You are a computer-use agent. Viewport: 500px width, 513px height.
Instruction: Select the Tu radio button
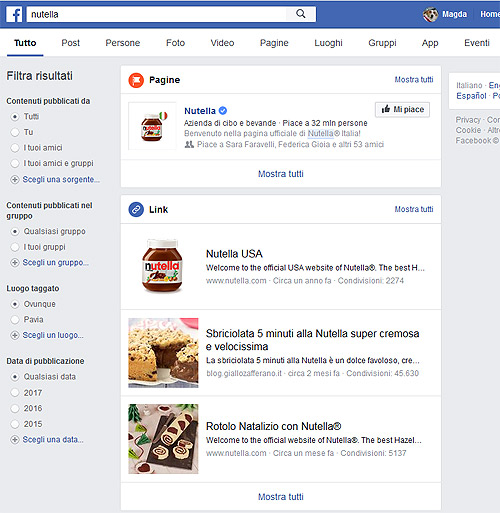pos(15,132)
